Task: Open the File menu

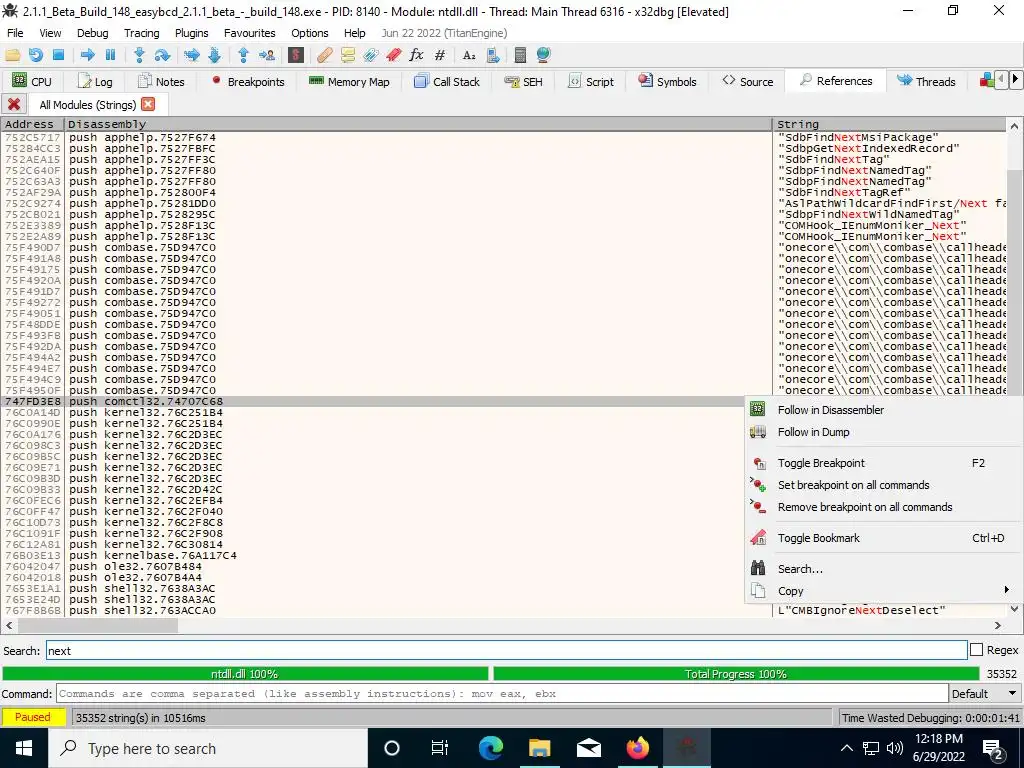Action: [x=15, y=33]
